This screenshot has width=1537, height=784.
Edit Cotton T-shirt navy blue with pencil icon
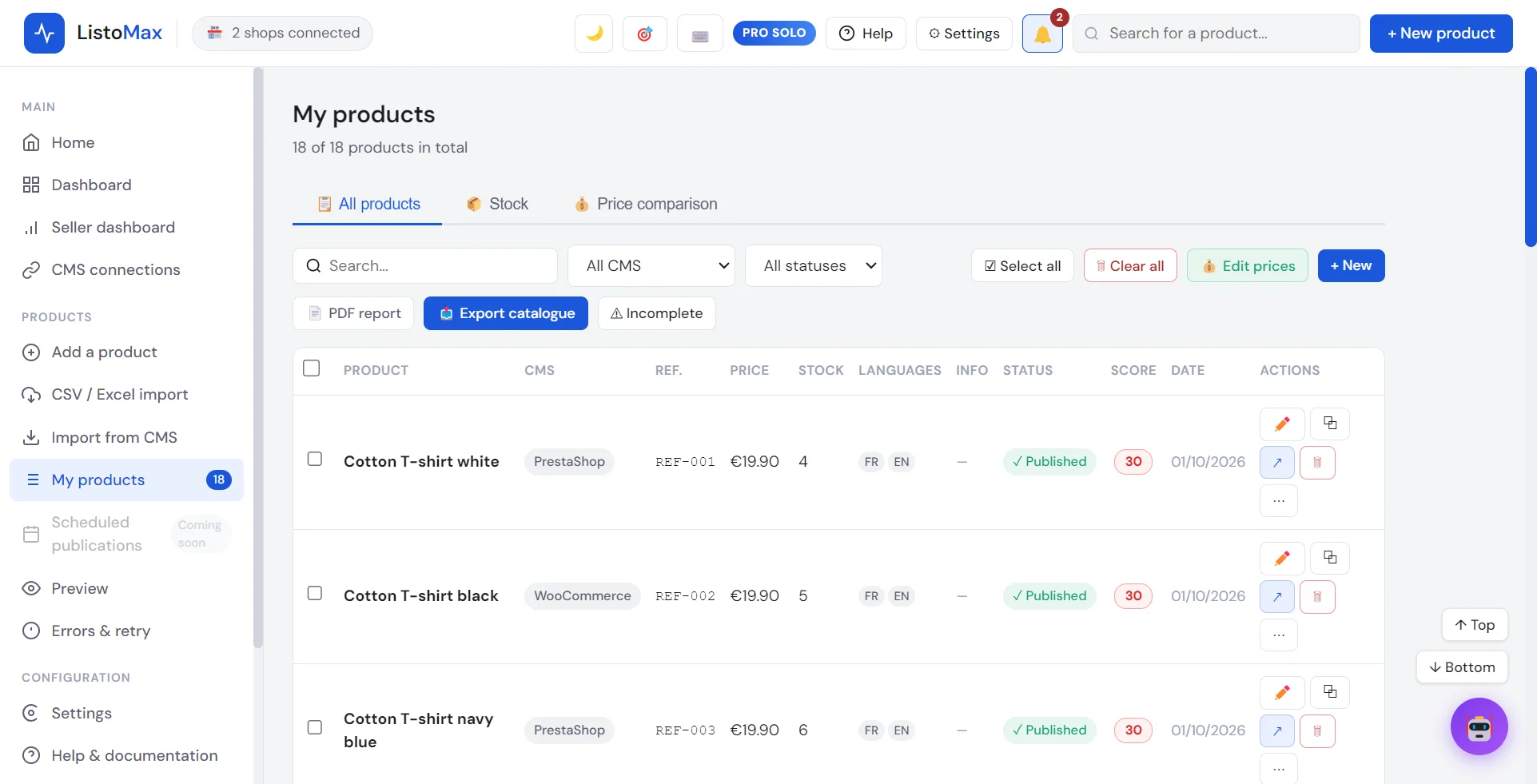(1282, 692)
